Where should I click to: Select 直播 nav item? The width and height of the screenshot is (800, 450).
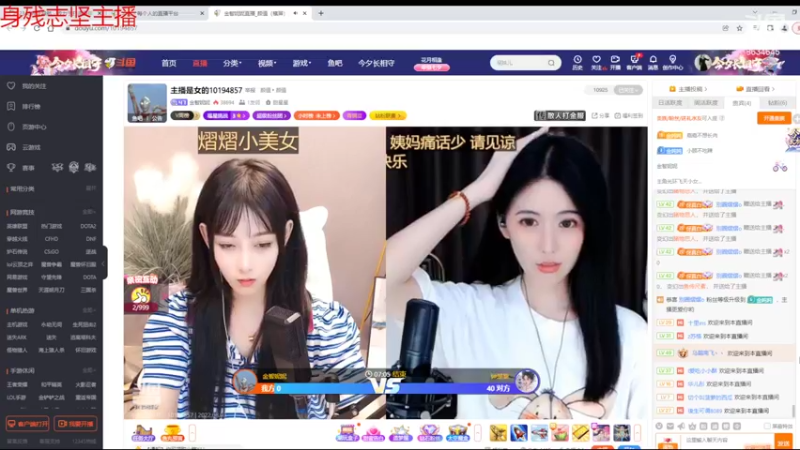199,63
